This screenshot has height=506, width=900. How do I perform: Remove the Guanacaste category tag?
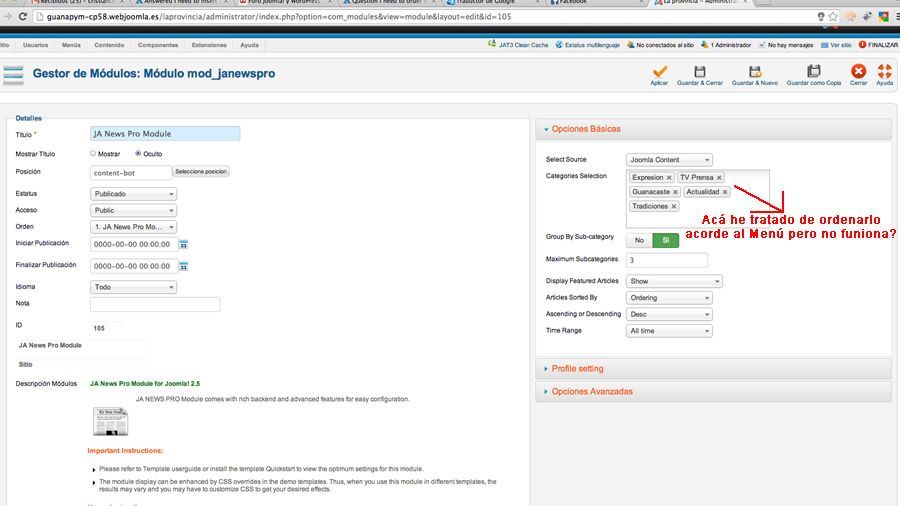675,192
